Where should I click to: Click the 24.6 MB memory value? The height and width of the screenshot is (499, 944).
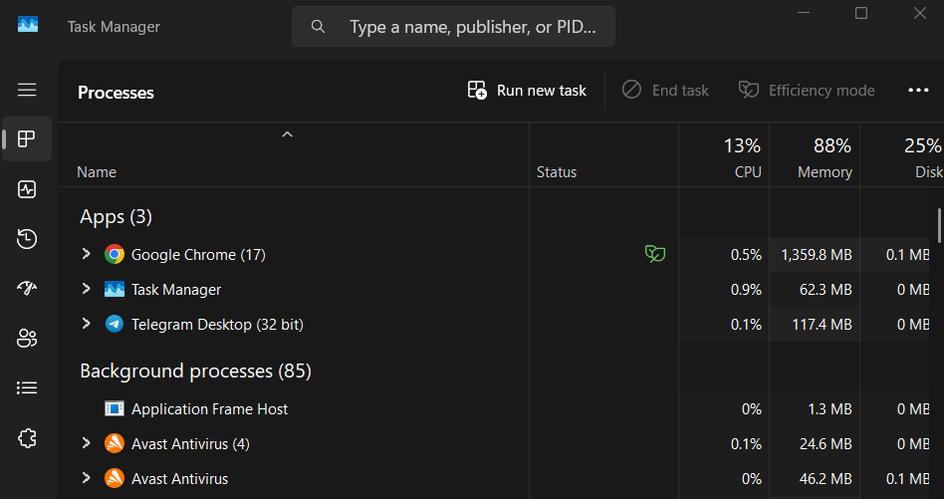click(x=825, y=444)
